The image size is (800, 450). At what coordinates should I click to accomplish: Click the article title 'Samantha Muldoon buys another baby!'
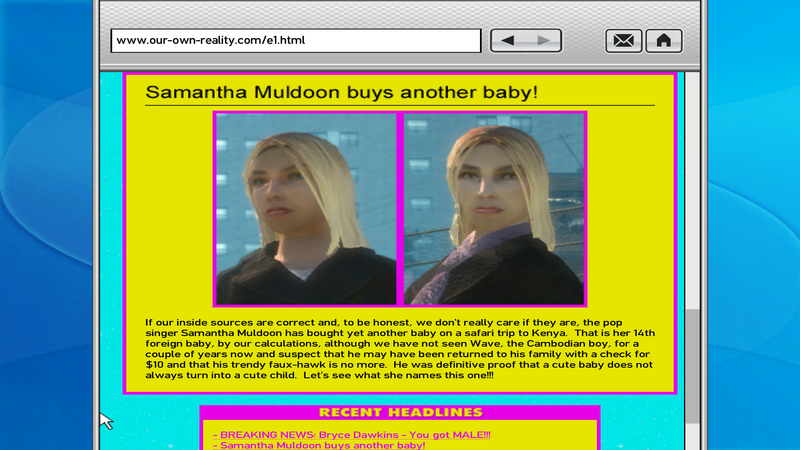342,92
